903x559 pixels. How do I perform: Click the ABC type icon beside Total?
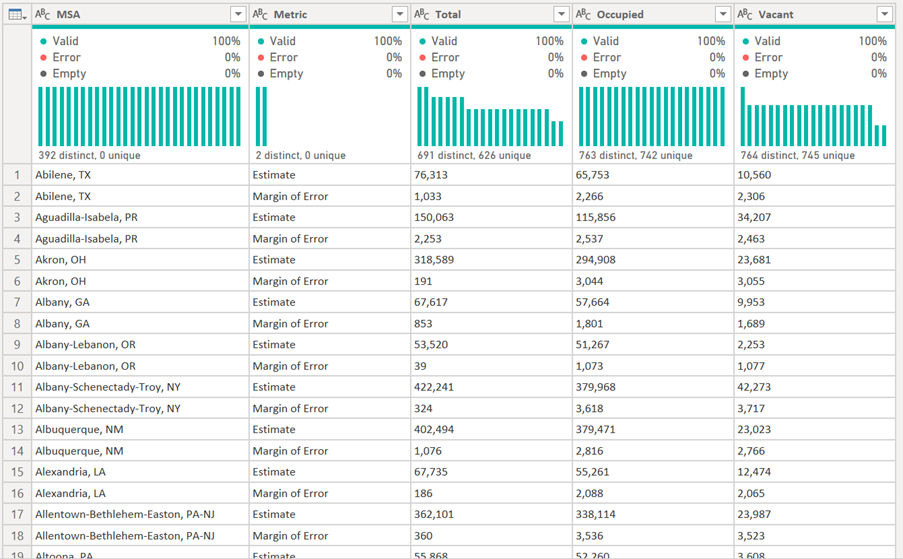click(x=422, y=14)
